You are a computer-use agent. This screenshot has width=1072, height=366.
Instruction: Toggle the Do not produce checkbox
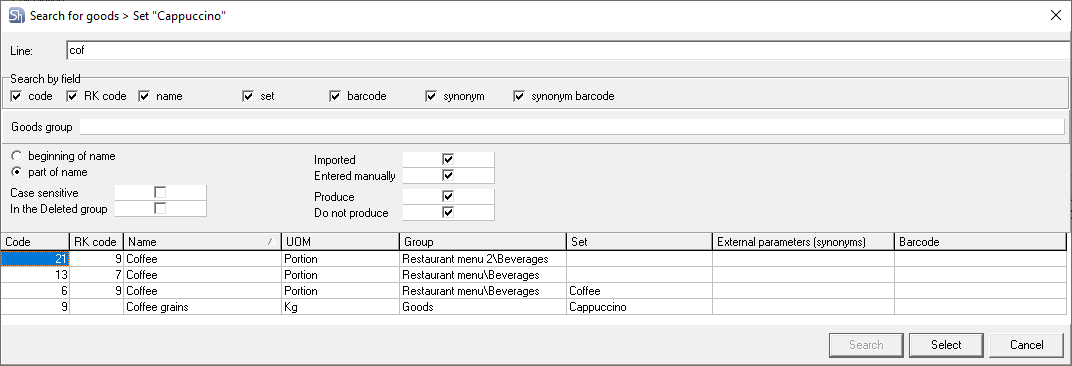(448, 213)
